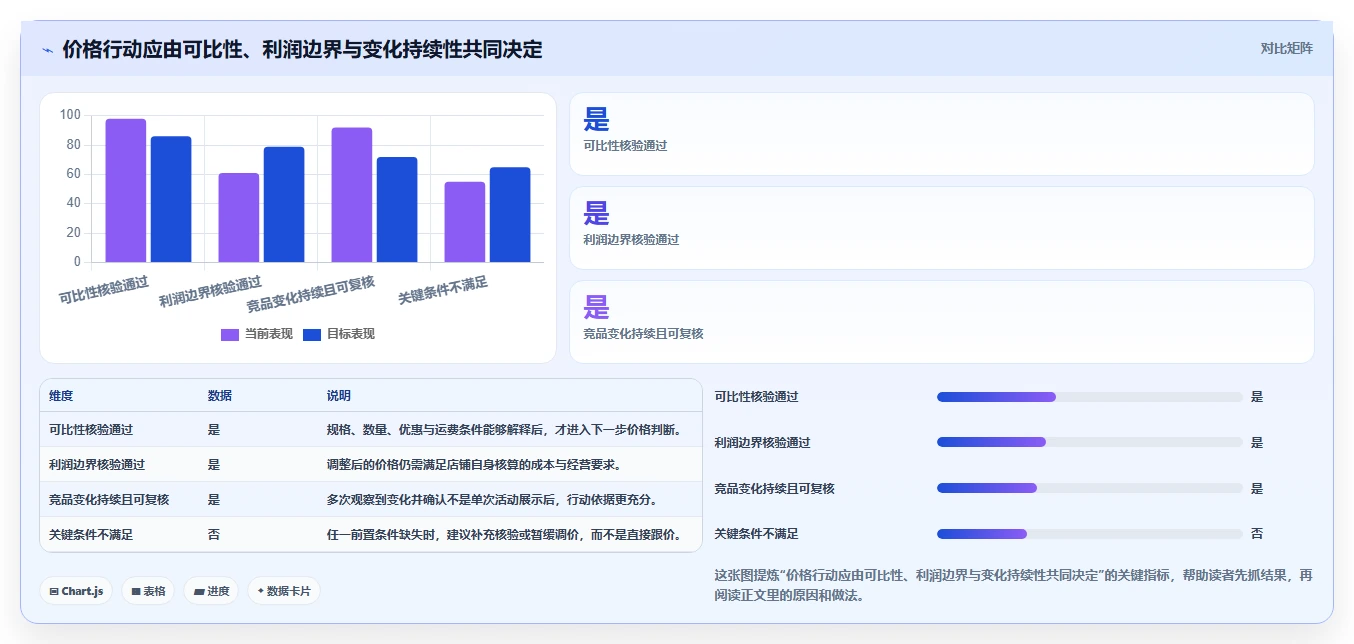Image resolution: width=1354 pixels, height=644 pixels.
Task: Select the blue bar for 利润边界核验通过
Action: (284, 205)
